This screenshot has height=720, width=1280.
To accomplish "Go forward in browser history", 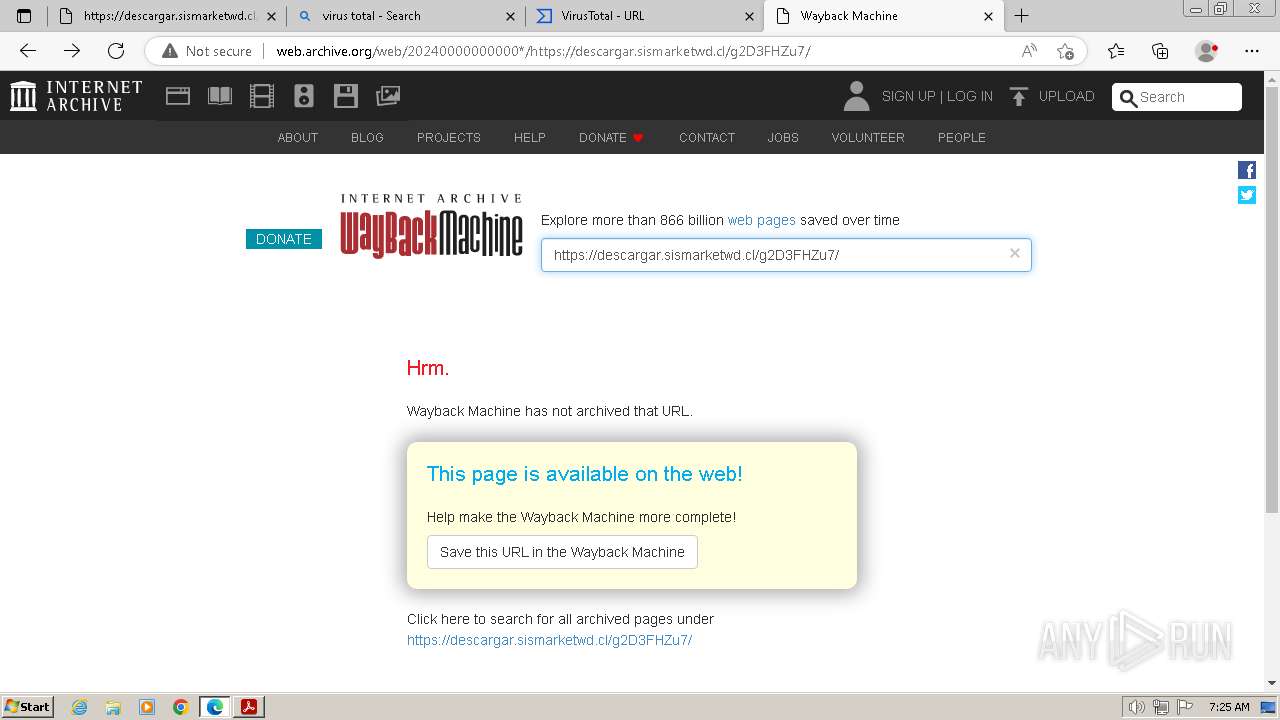I will pos(72,51).
